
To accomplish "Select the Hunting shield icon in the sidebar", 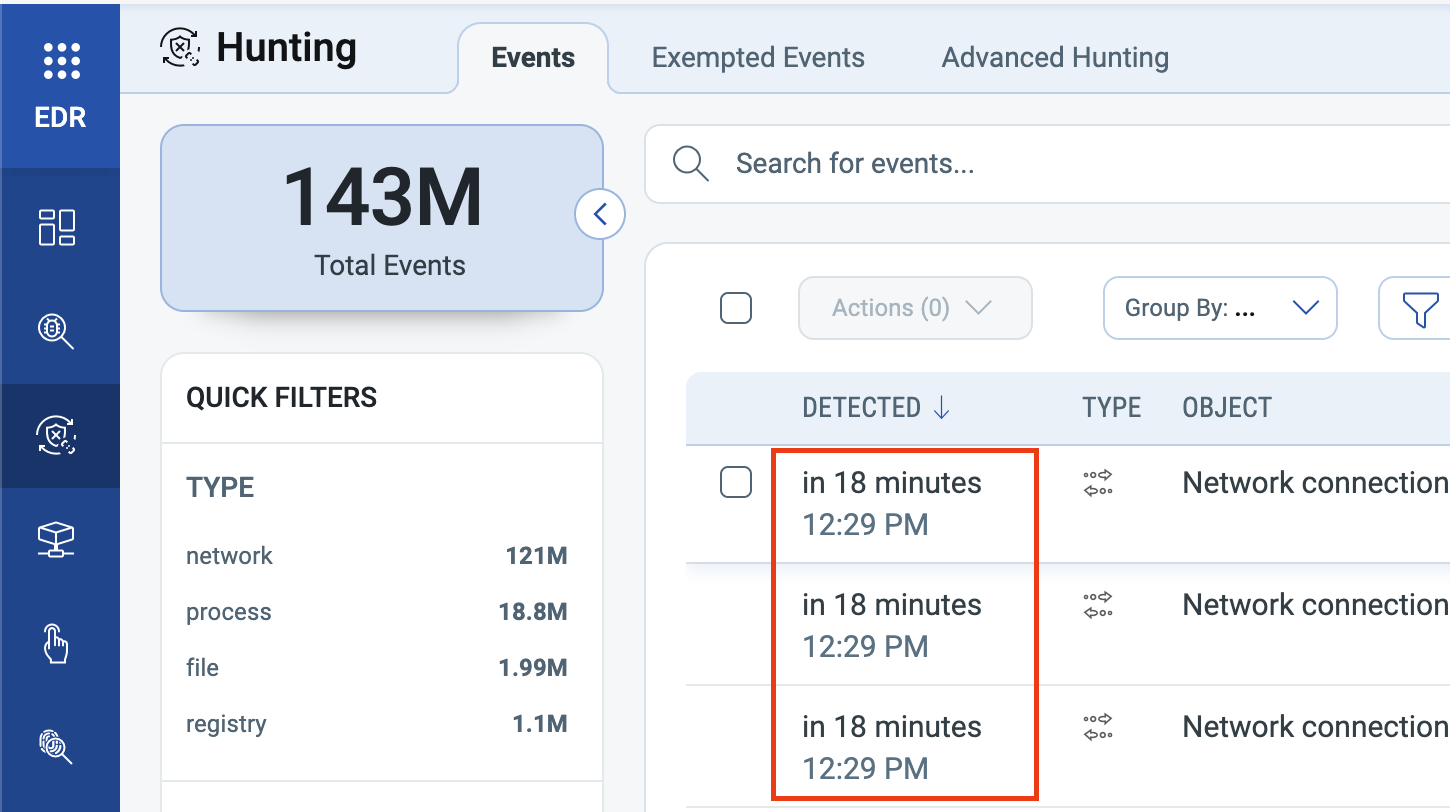I will pyautogui.click(x=57, y=435).
